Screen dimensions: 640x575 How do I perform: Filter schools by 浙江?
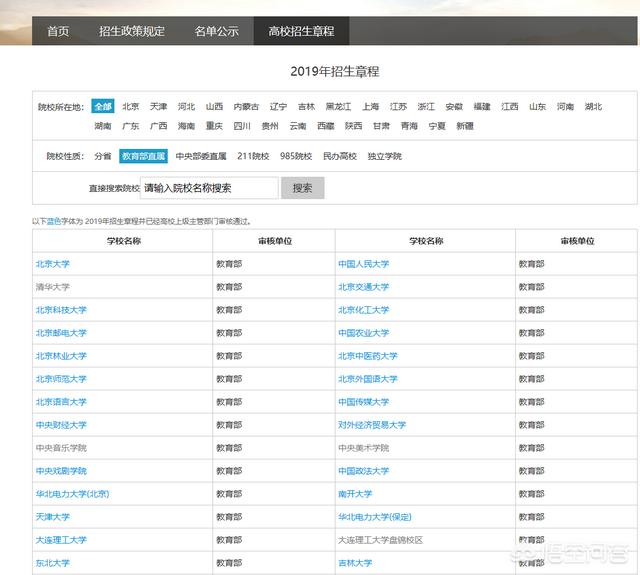426,107
